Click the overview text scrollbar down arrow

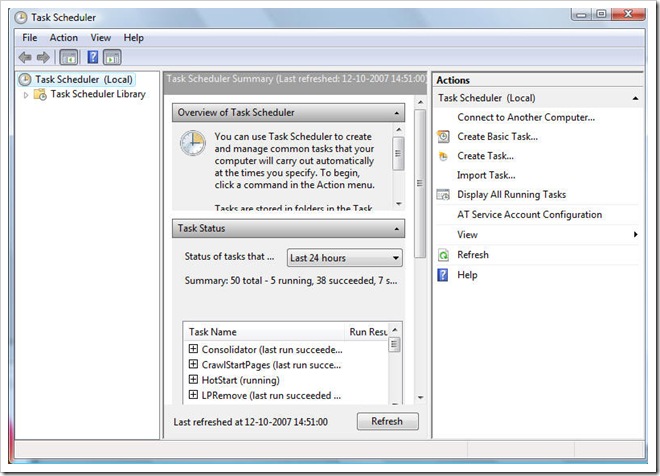click(399, 204)
